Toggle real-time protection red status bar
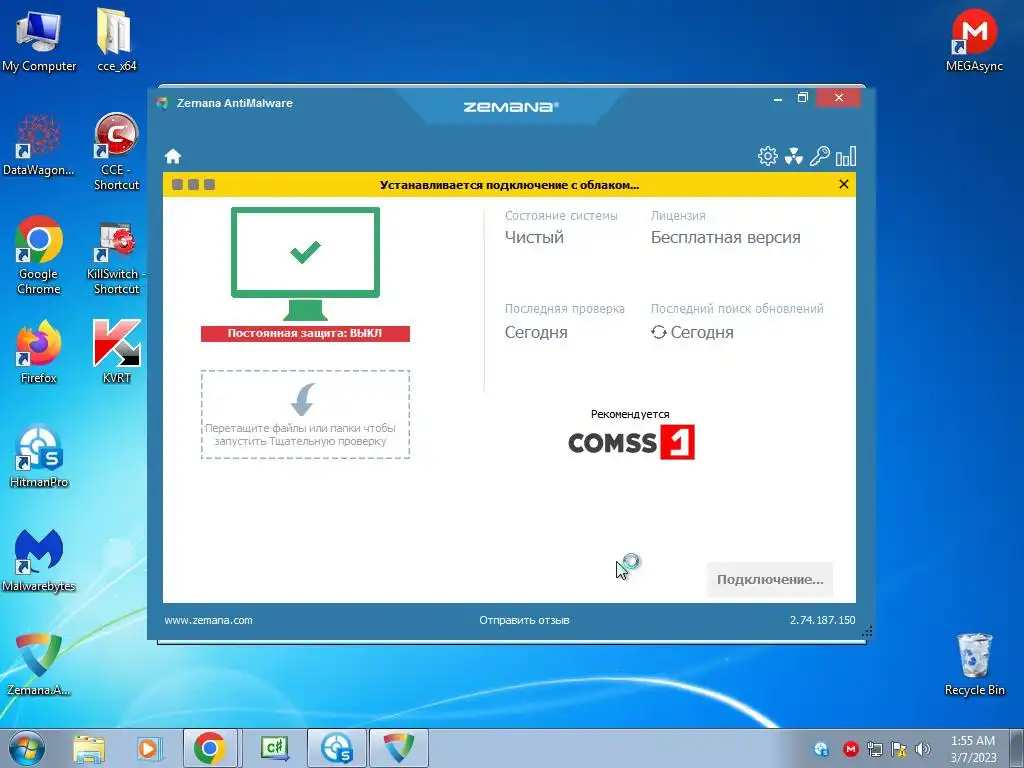This screenshot has height=768, width=1024. pos(305,333)
